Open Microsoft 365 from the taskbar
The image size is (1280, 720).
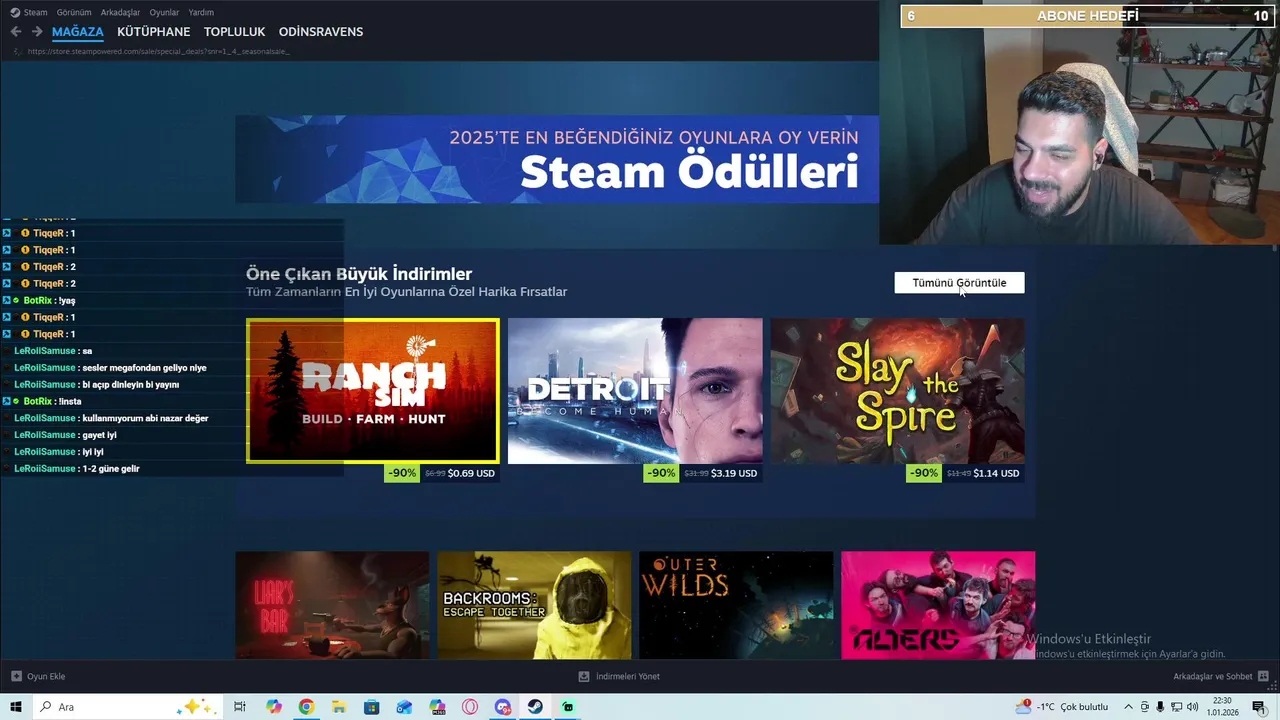click(x=437, y=707)
